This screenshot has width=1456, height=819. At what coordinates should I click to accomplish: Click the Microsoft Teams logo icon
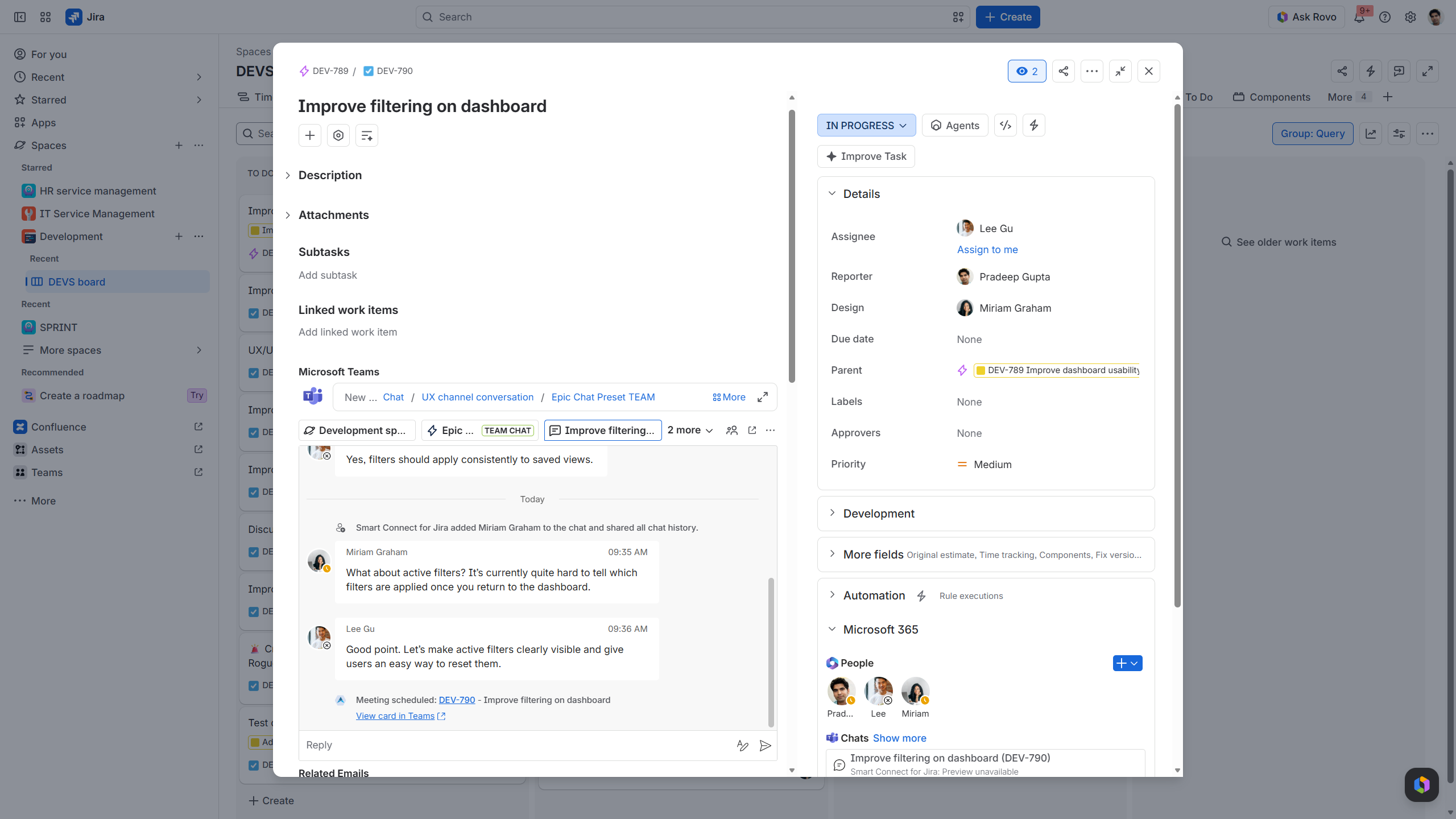click(x=313, y=396)
